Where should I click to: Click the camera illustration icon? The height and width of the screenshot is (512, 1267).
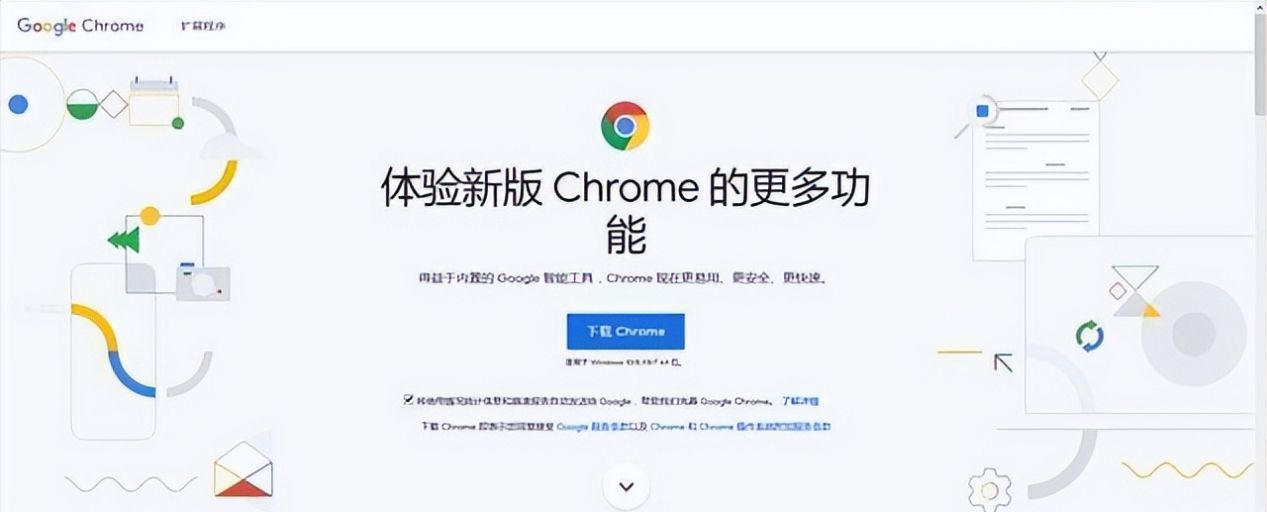[x=203, y=281]
